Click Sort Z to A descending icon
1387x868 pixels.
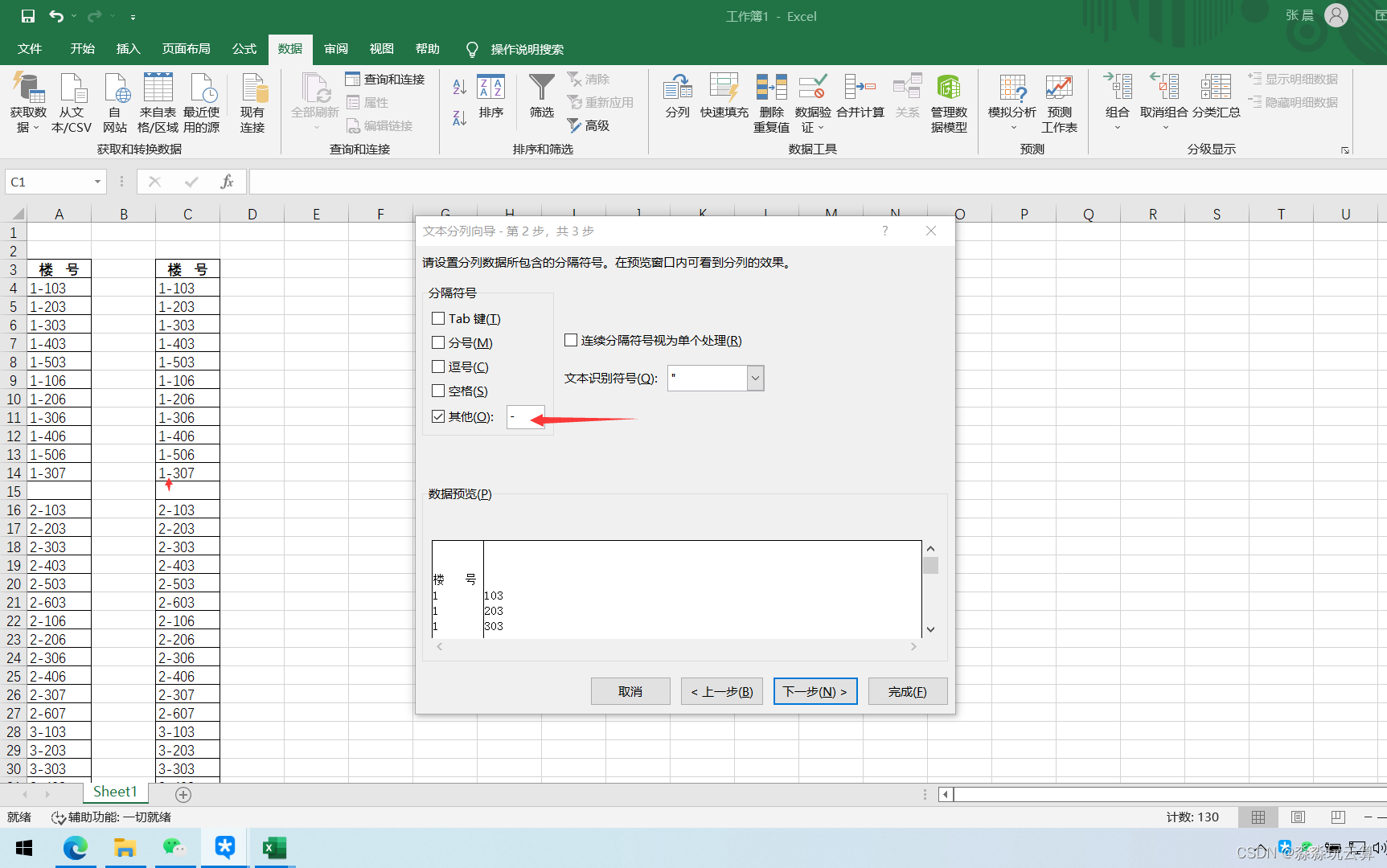coord(459,118)
